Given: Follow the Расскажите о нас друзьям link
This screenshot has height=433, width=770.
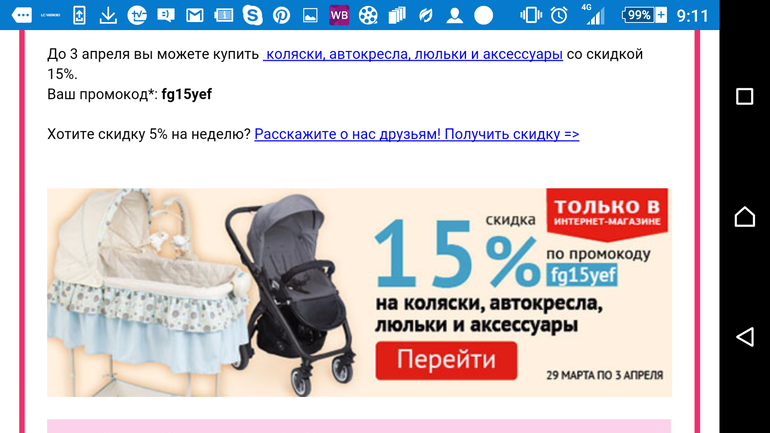Looking at the screenshot, I should (416, 134).
